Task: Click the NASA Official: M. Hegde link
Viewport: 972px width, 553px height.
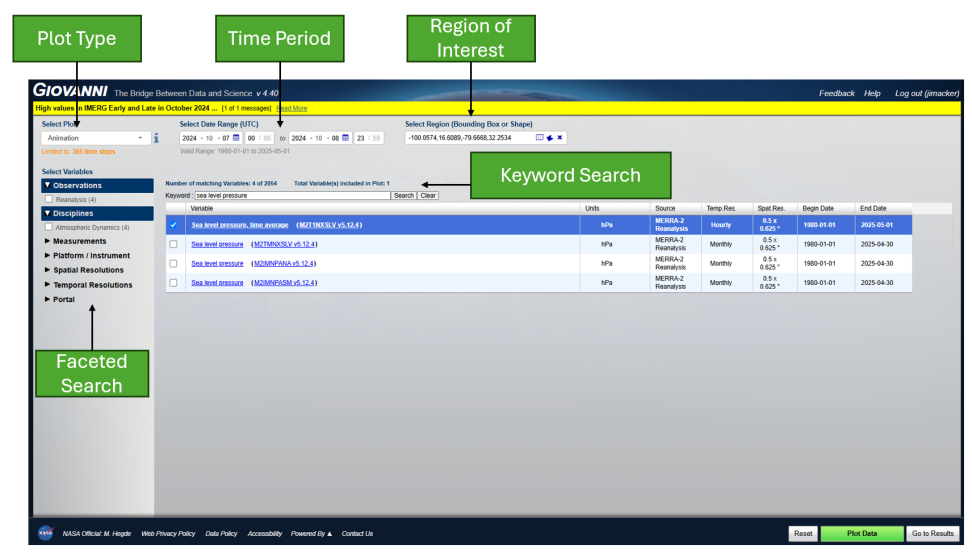Action: tap(97, 534)
